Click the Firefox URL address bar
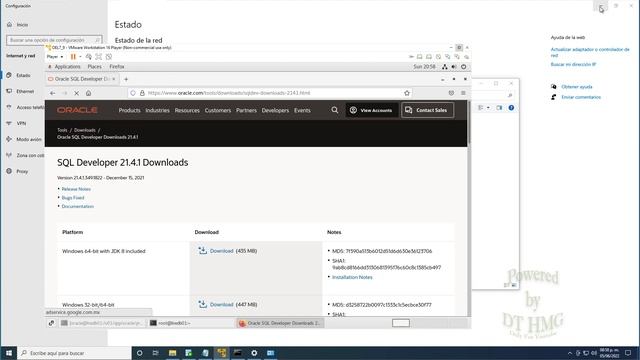This screenshot has height=360, width=640. [269, 93]
